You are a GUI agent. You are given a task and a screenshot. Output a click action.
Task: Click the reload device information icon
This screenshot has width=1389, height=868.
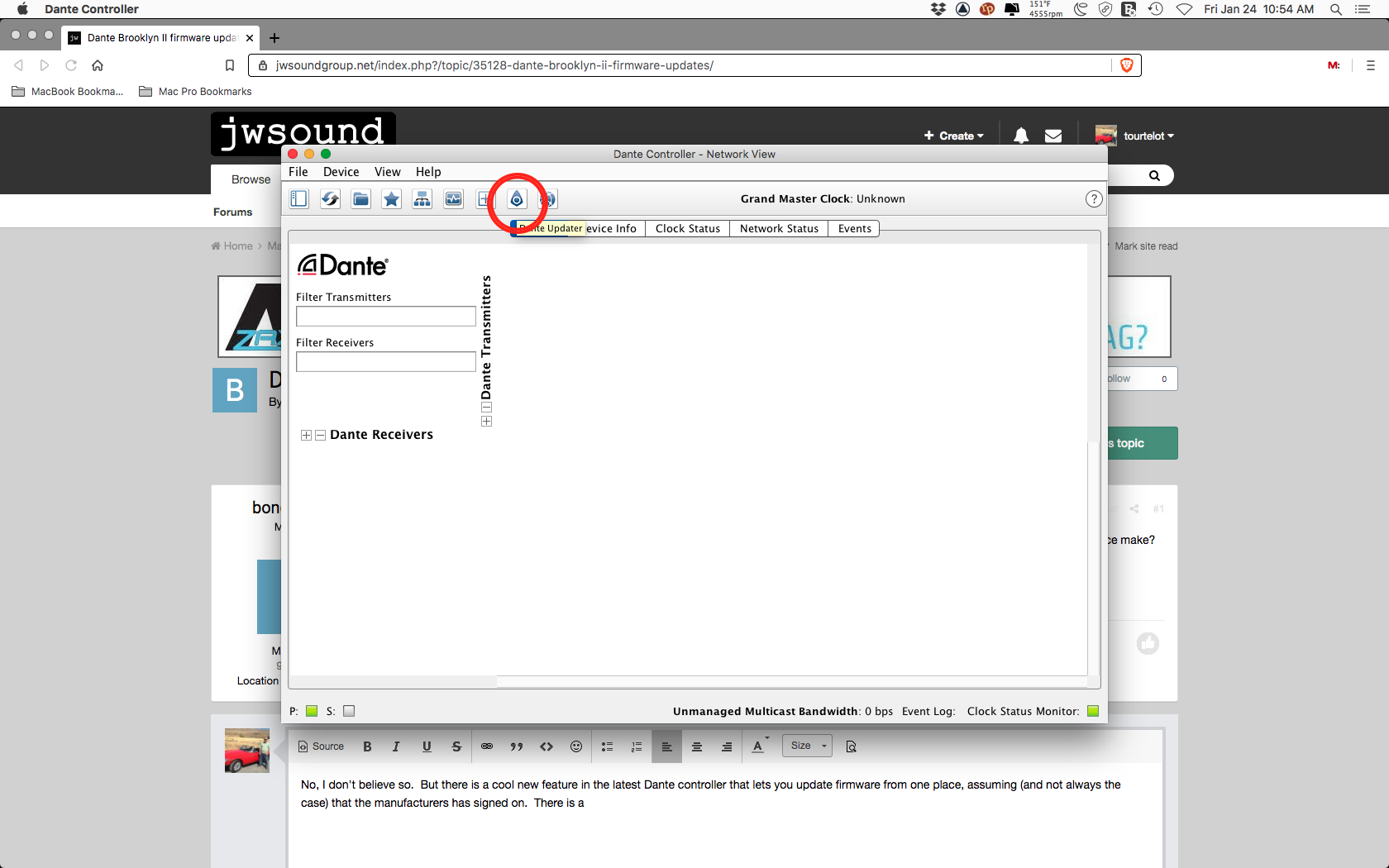[x=330, y=198]
